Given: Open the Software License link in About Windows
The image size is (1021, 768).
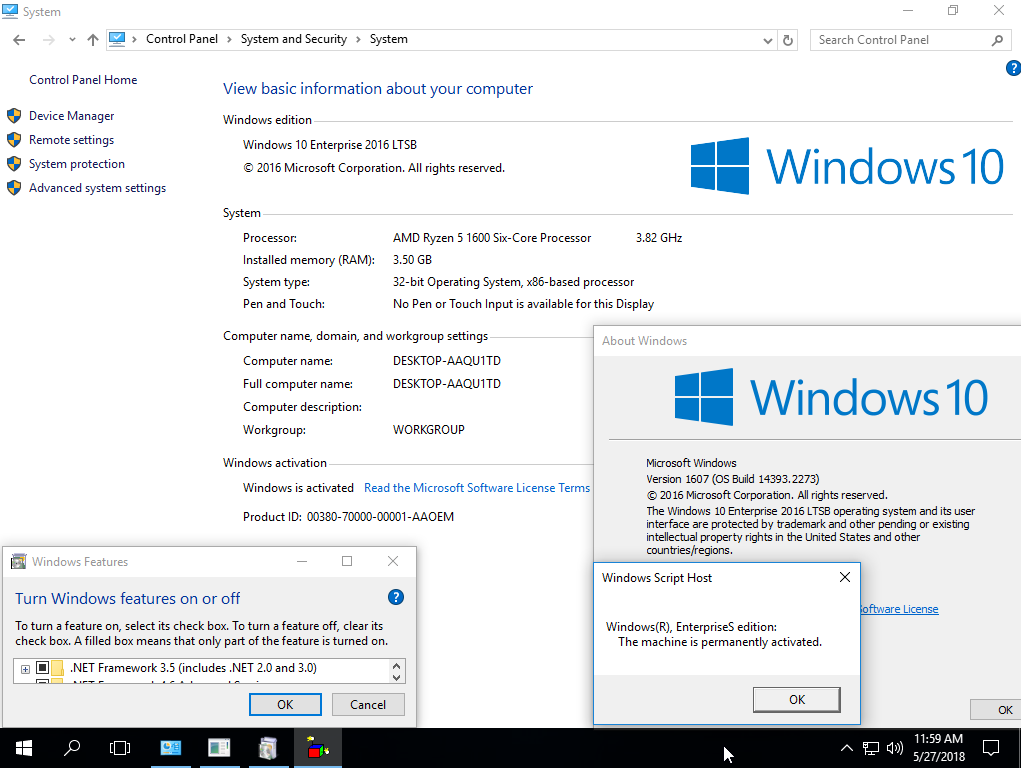Looking at the screenshot, I should (x=899, y=609).
